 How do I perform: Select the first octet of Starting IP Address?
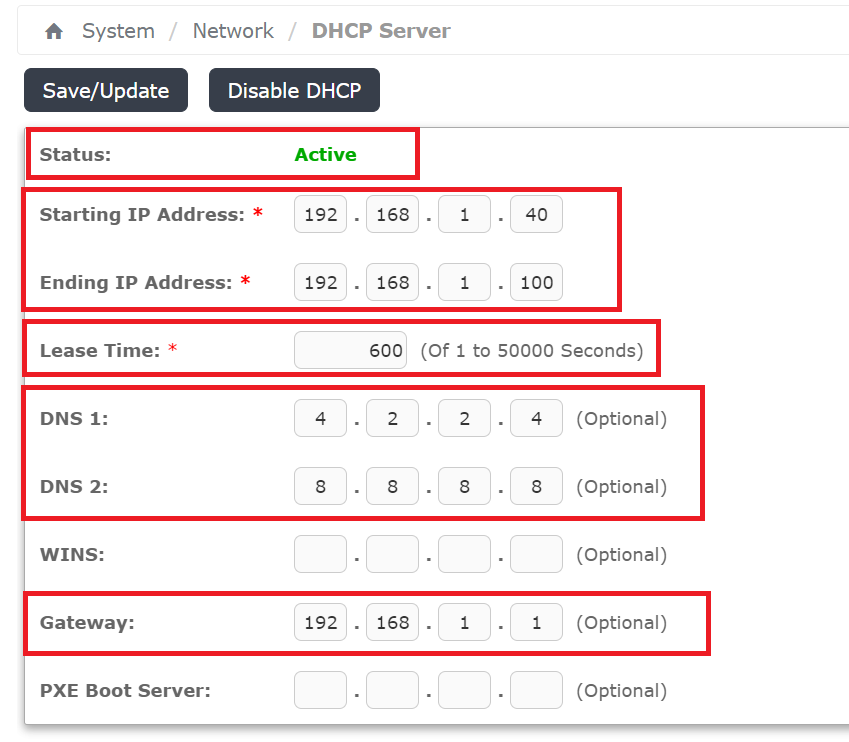tap(320, 213)
